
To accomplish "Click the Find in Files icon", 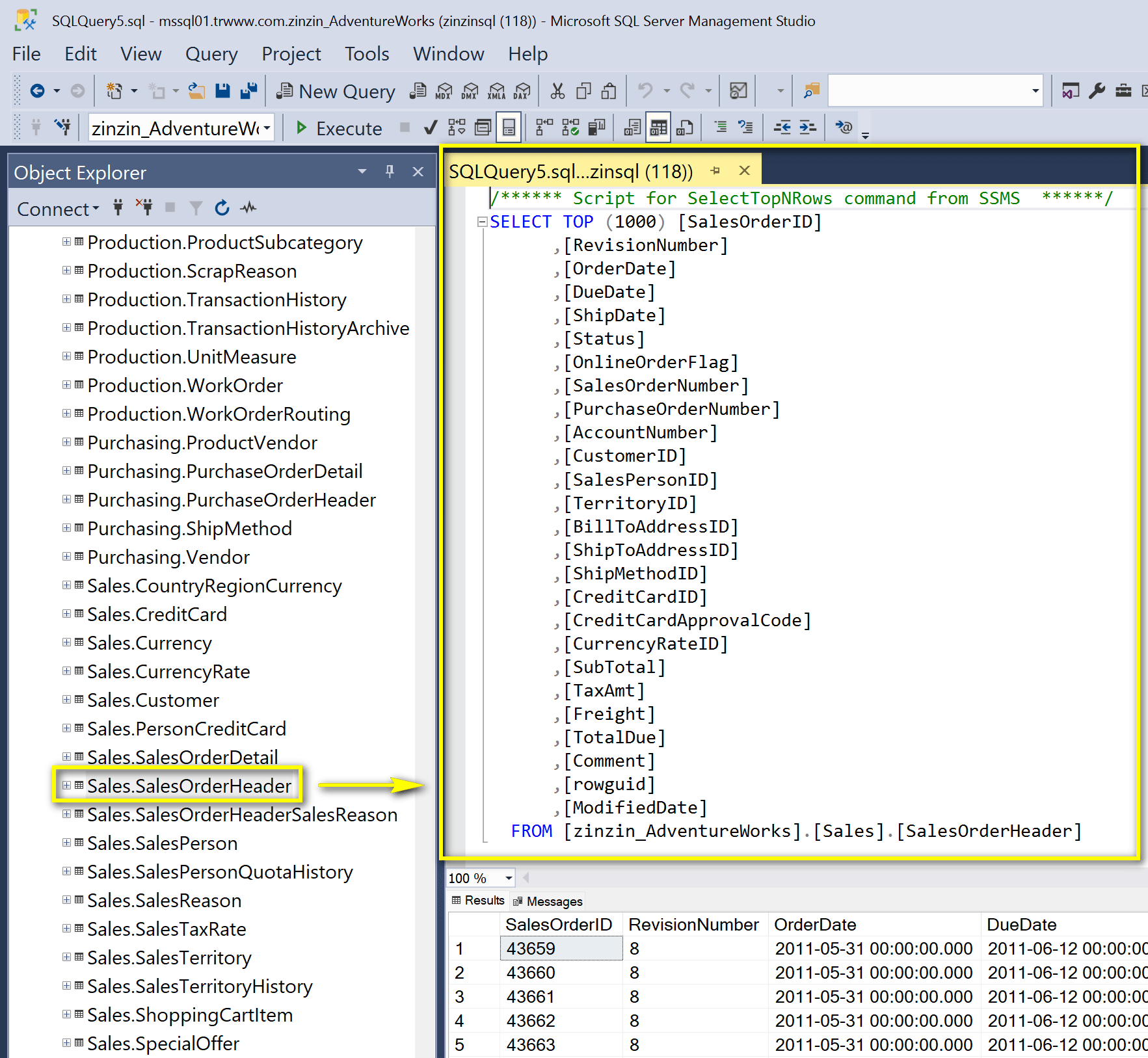I will 811,90.
